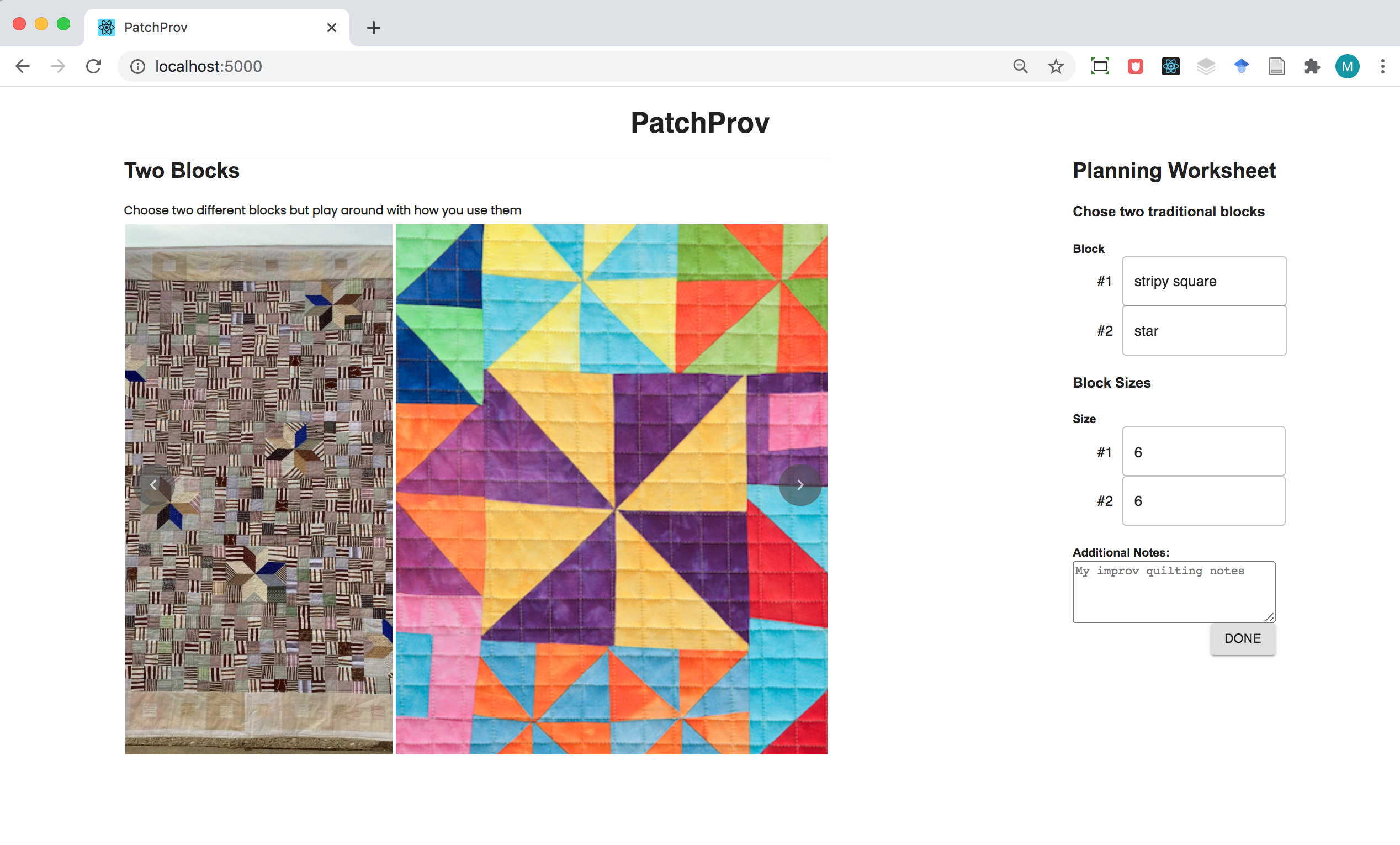Go back to the previous page
Viewport: 1400px width, 845px height.
point(23,66)
